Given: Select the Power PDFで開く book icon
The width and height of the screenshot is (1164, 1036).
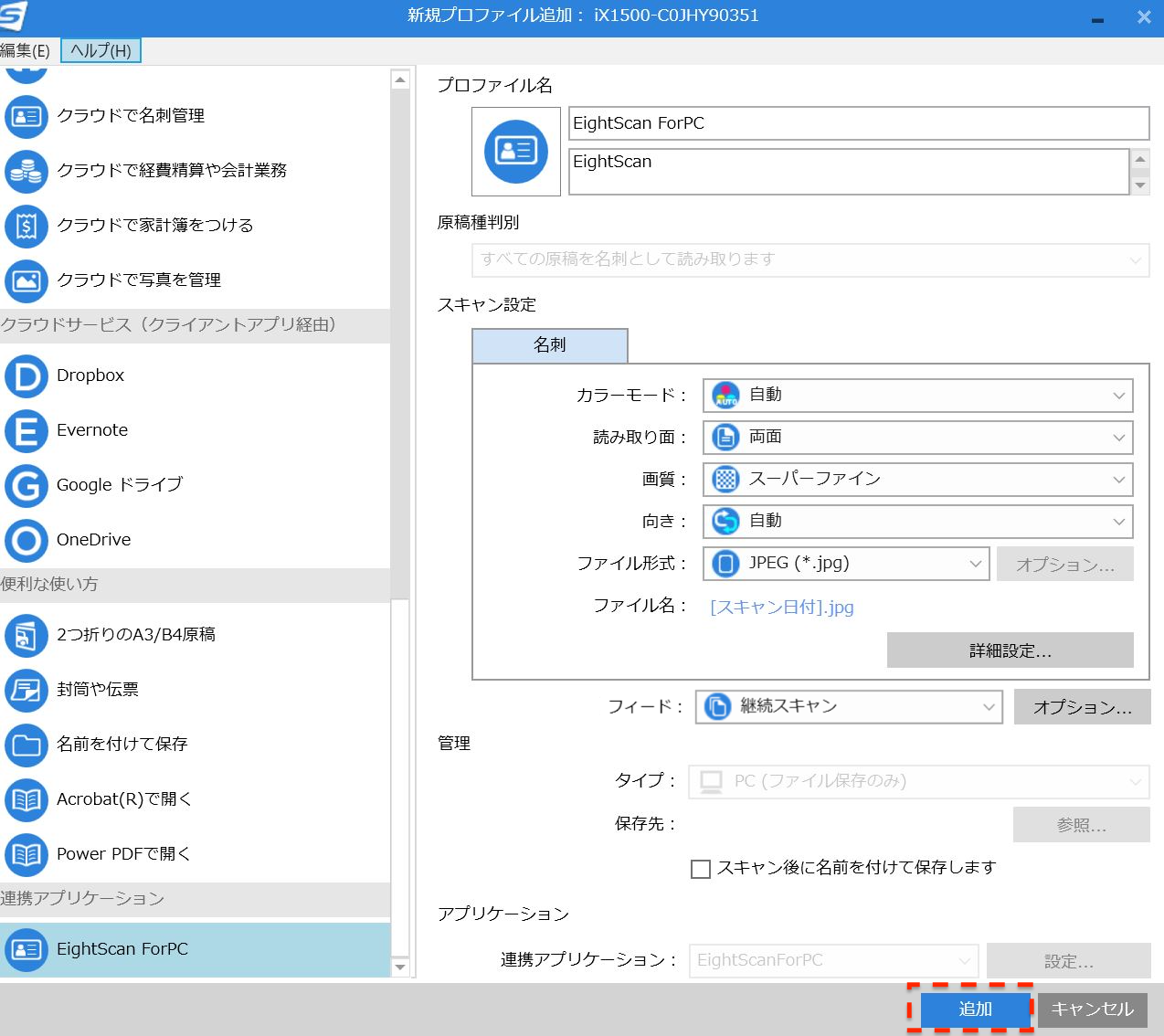Looking at the screenshot, I should (26, 854).
